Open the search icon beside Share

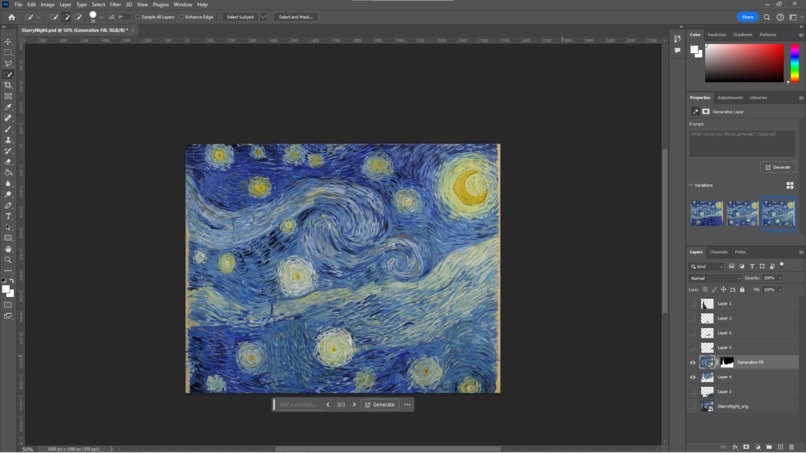[766, 17]
